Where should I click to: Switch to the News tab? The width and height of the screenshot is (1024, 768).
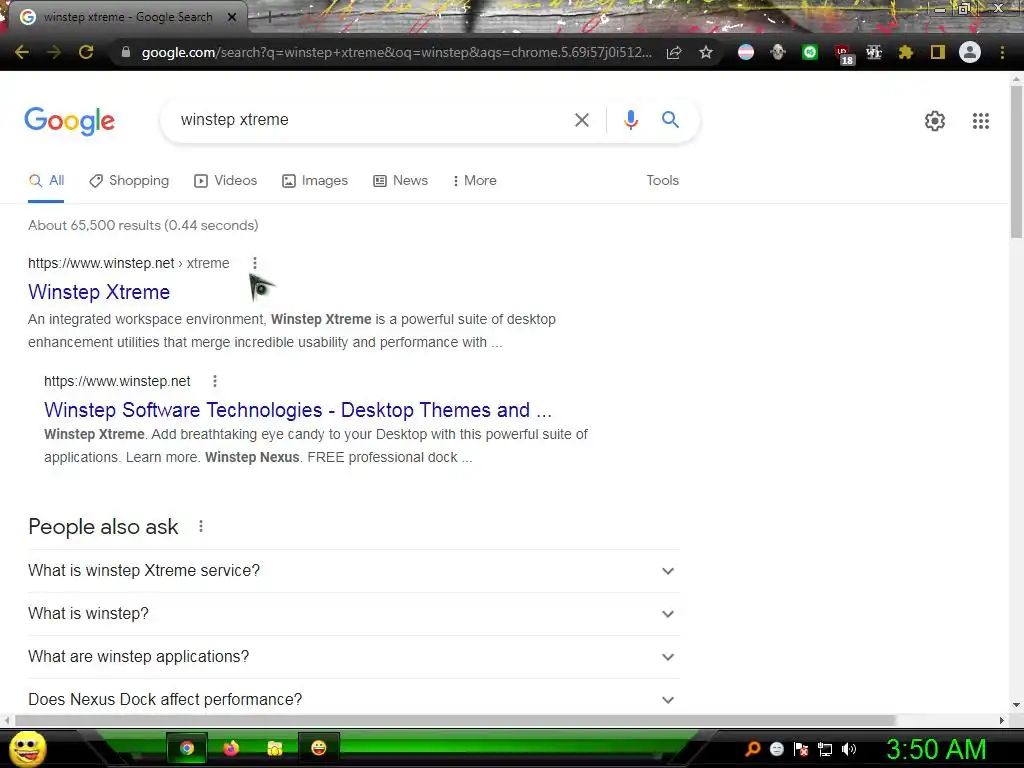pos(400,181)
